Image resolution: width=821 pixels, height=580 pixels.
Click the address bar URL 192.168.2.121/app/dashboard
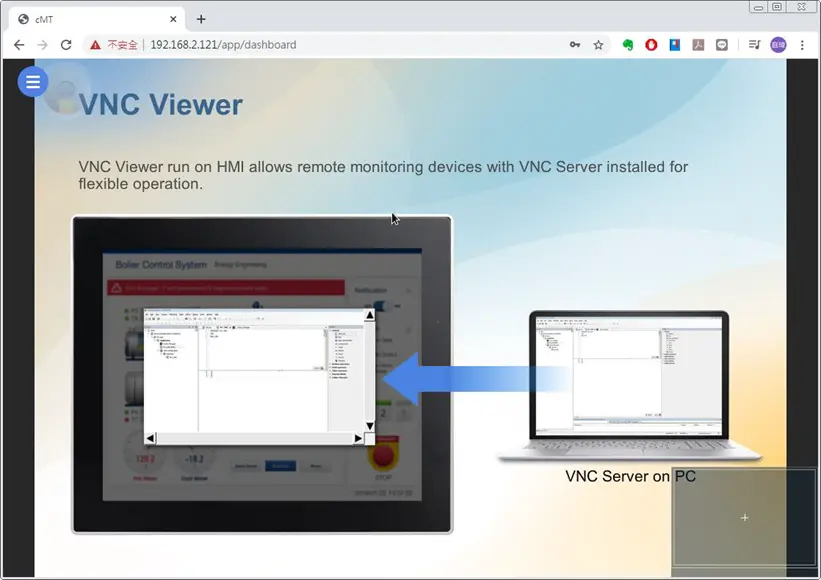pyautogui.click(x=223, y=45)
